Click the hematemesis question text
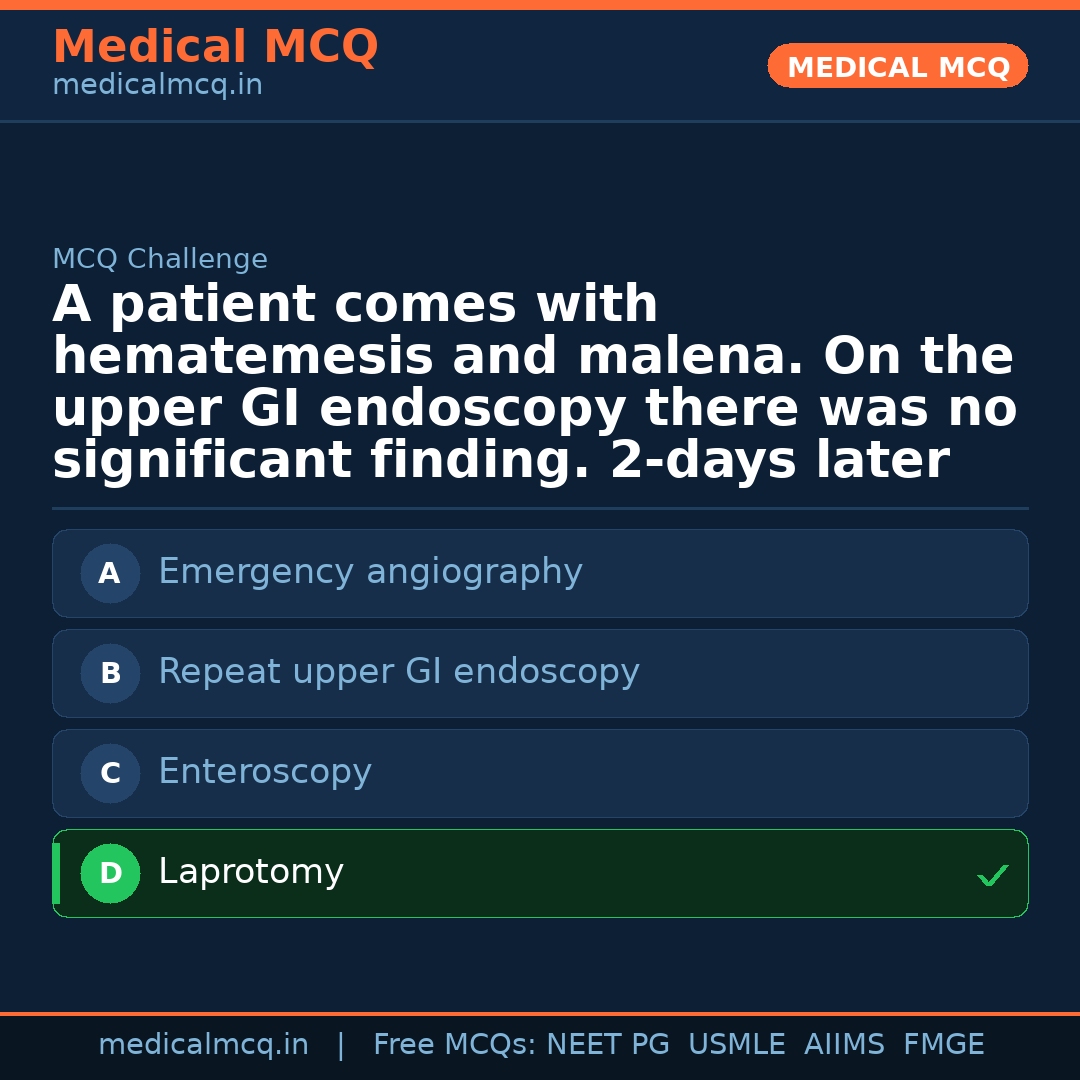Screen dimensions: 1080x1080 tap(534, 383)
